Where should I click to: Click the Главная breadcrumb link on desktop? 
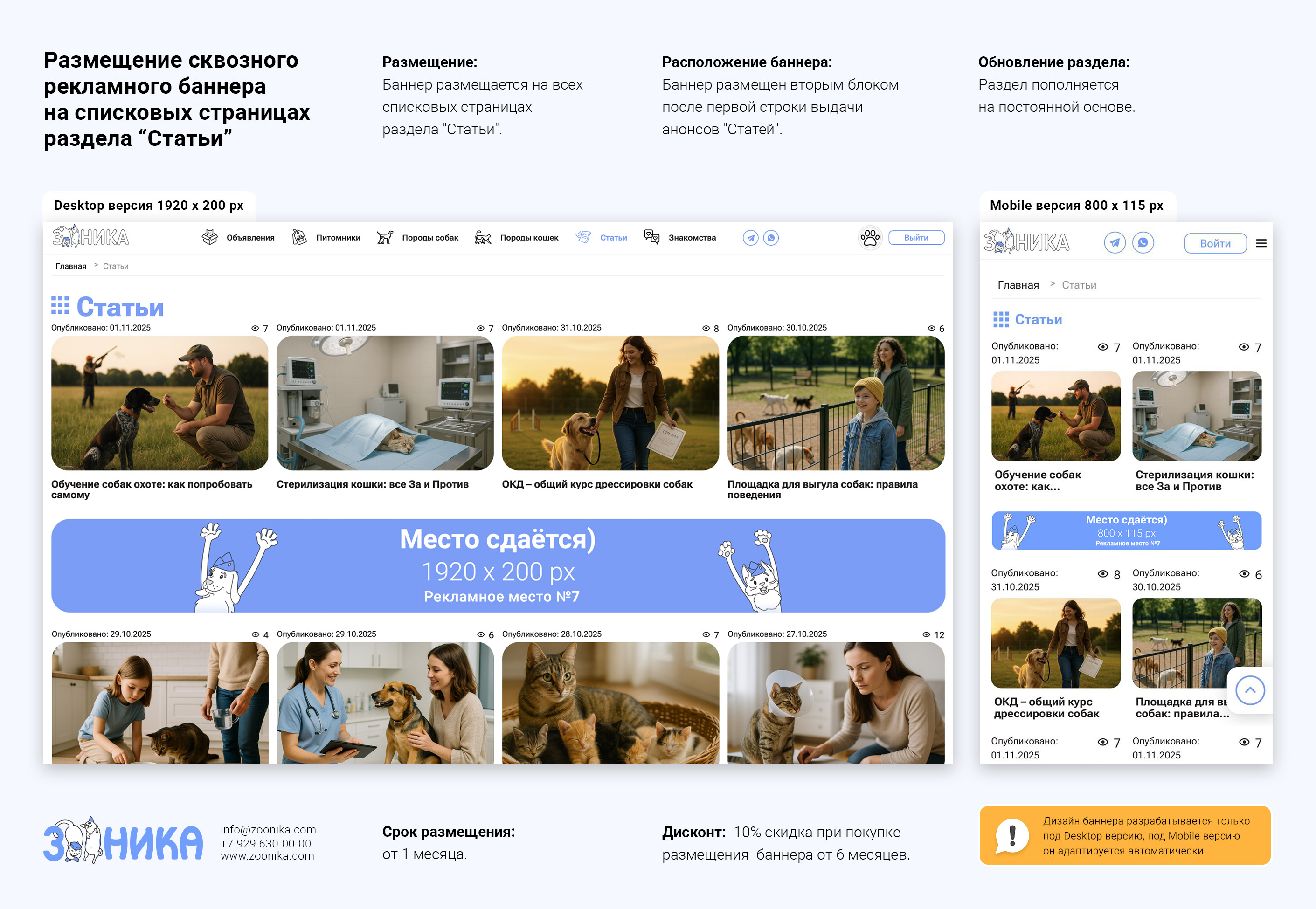click(x=70, y=267)
